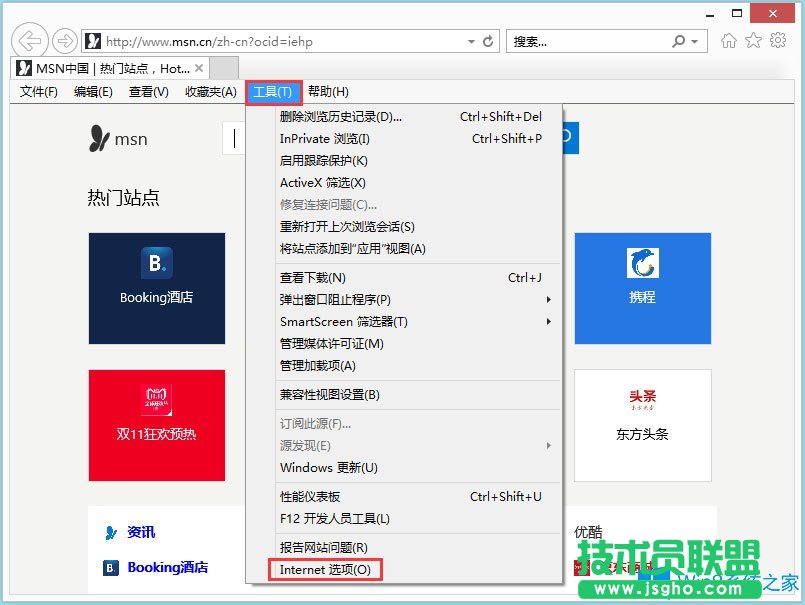The height and width of the screenshot is (605, 805).
Task: Click the back navigation arrow
Action: (29, 40)
